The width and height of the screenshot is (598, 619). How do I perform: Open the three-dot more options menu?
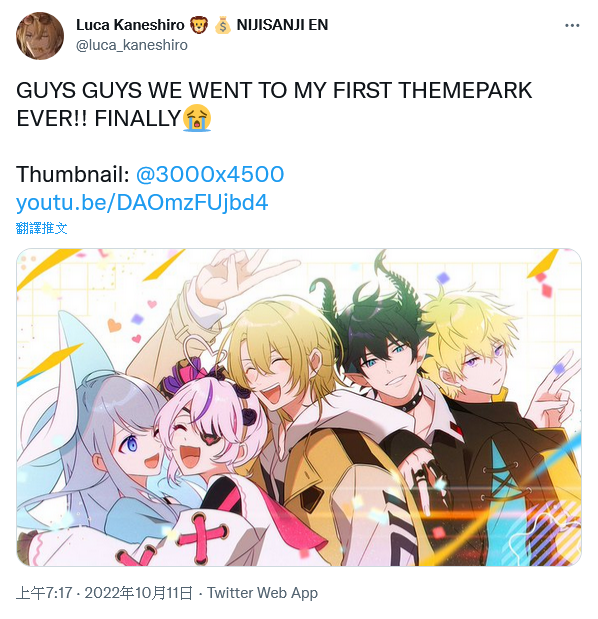(x=572, y=26)
